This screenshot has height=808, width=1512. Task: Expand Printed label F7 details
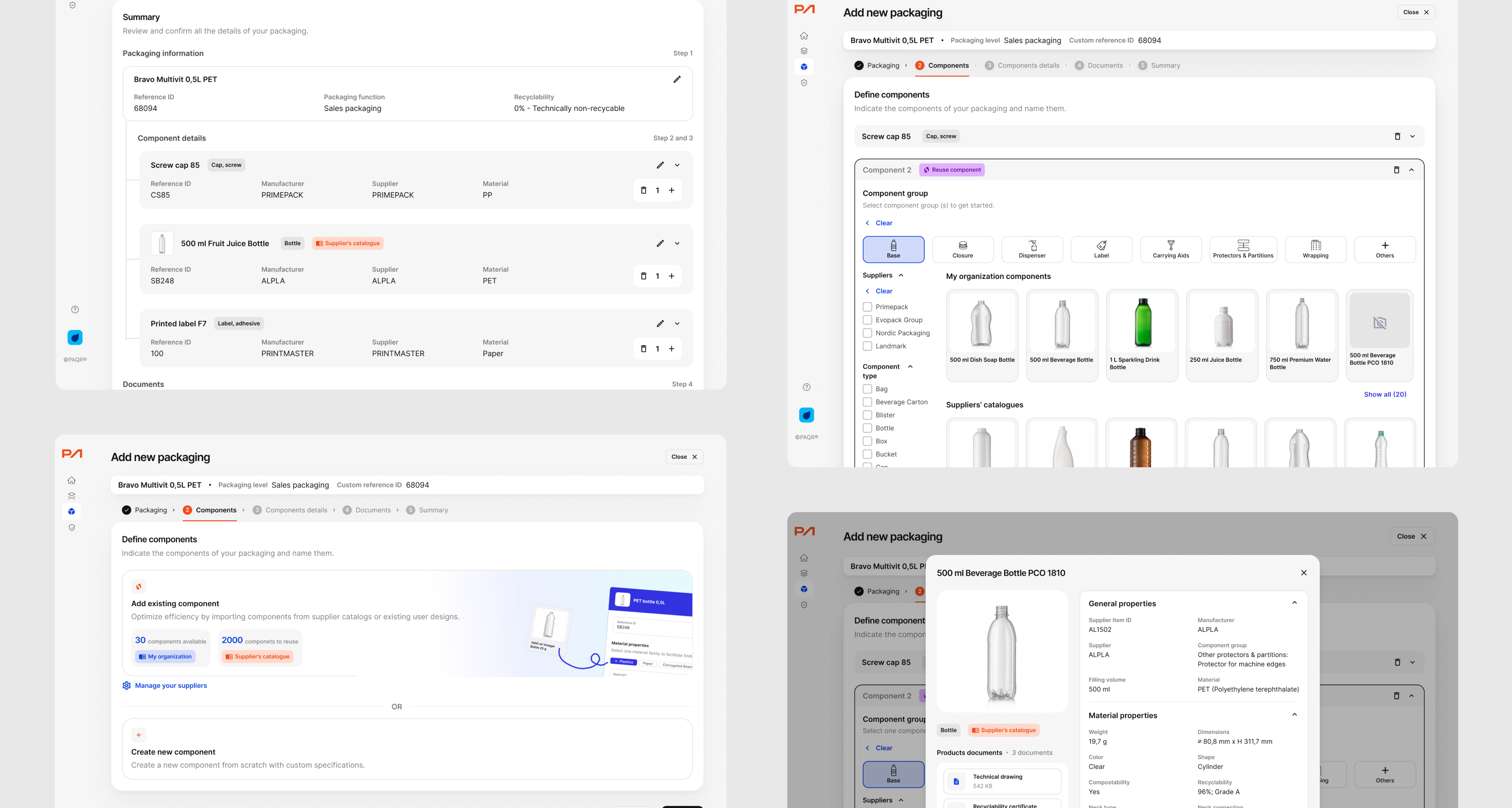pyautogui.click(x=677, y=324)
